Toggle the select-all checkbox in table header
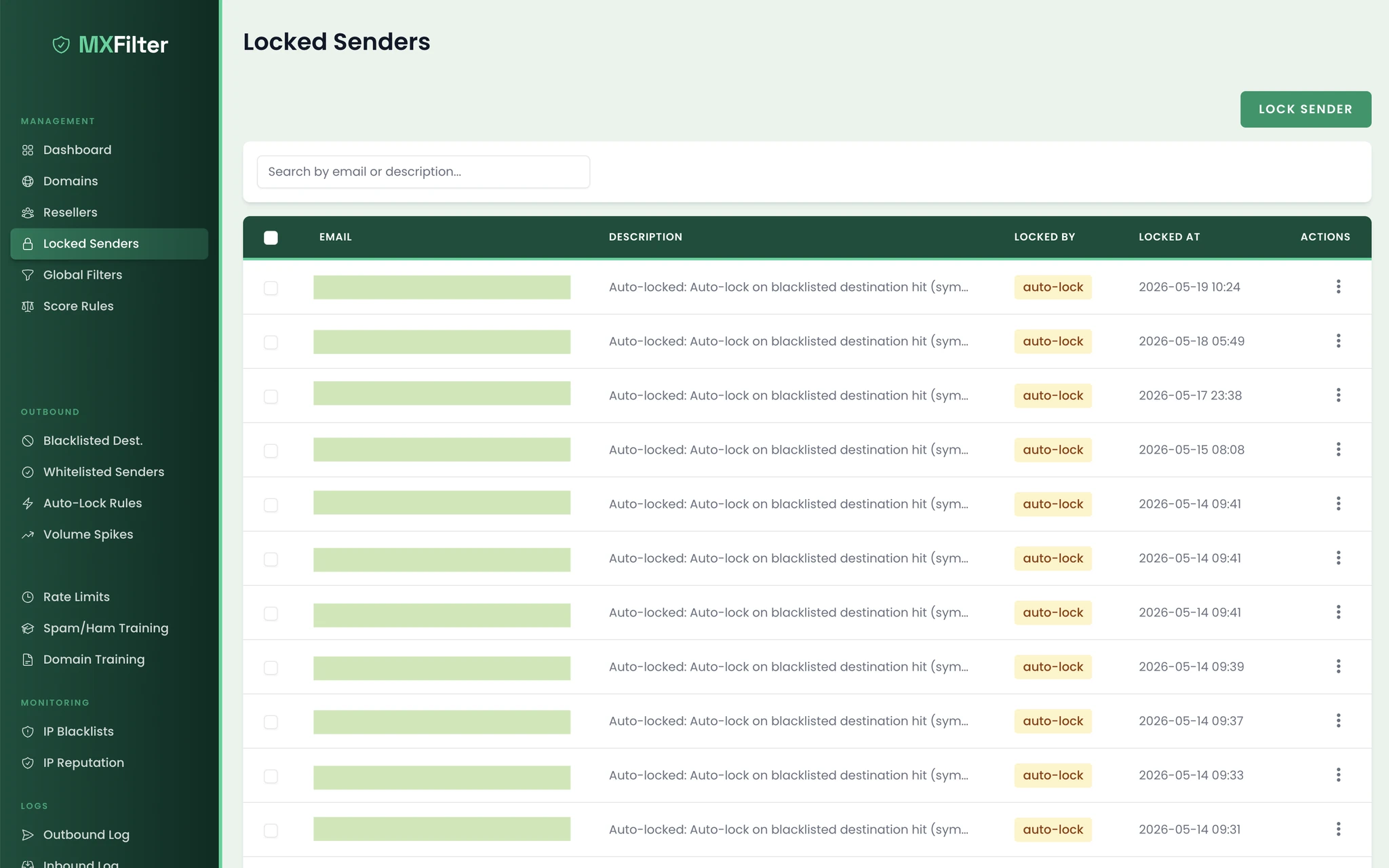This screenshot has height=868, width=1389. 271,237
